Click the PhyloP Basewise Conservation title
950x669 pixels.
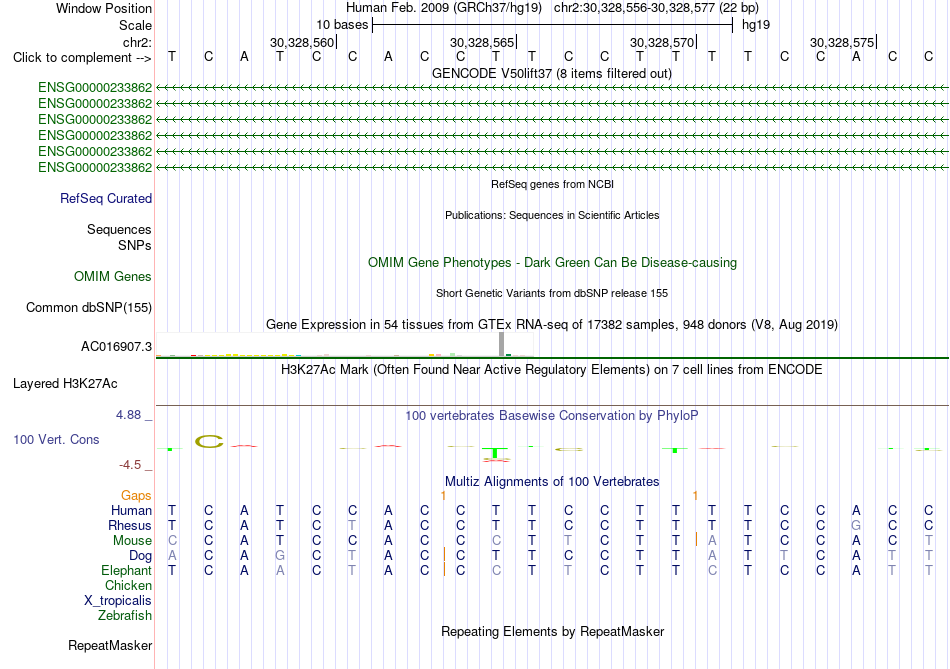[x=551, y=416]
